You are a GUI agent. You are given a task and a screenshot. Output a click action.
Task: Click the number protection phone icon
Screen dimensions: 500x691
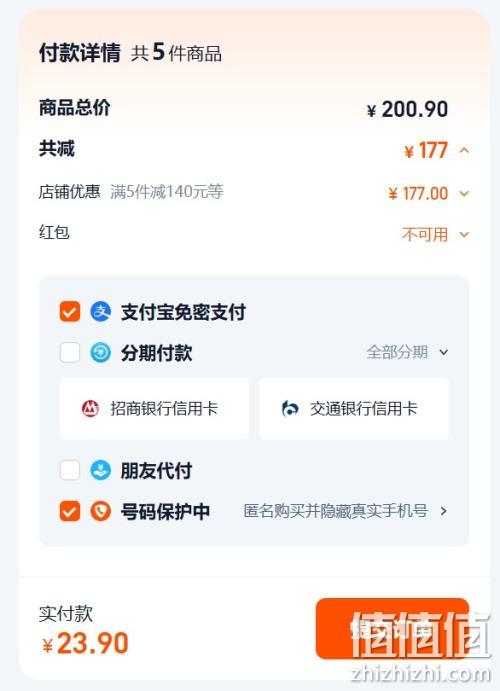[x=100, y=511]
